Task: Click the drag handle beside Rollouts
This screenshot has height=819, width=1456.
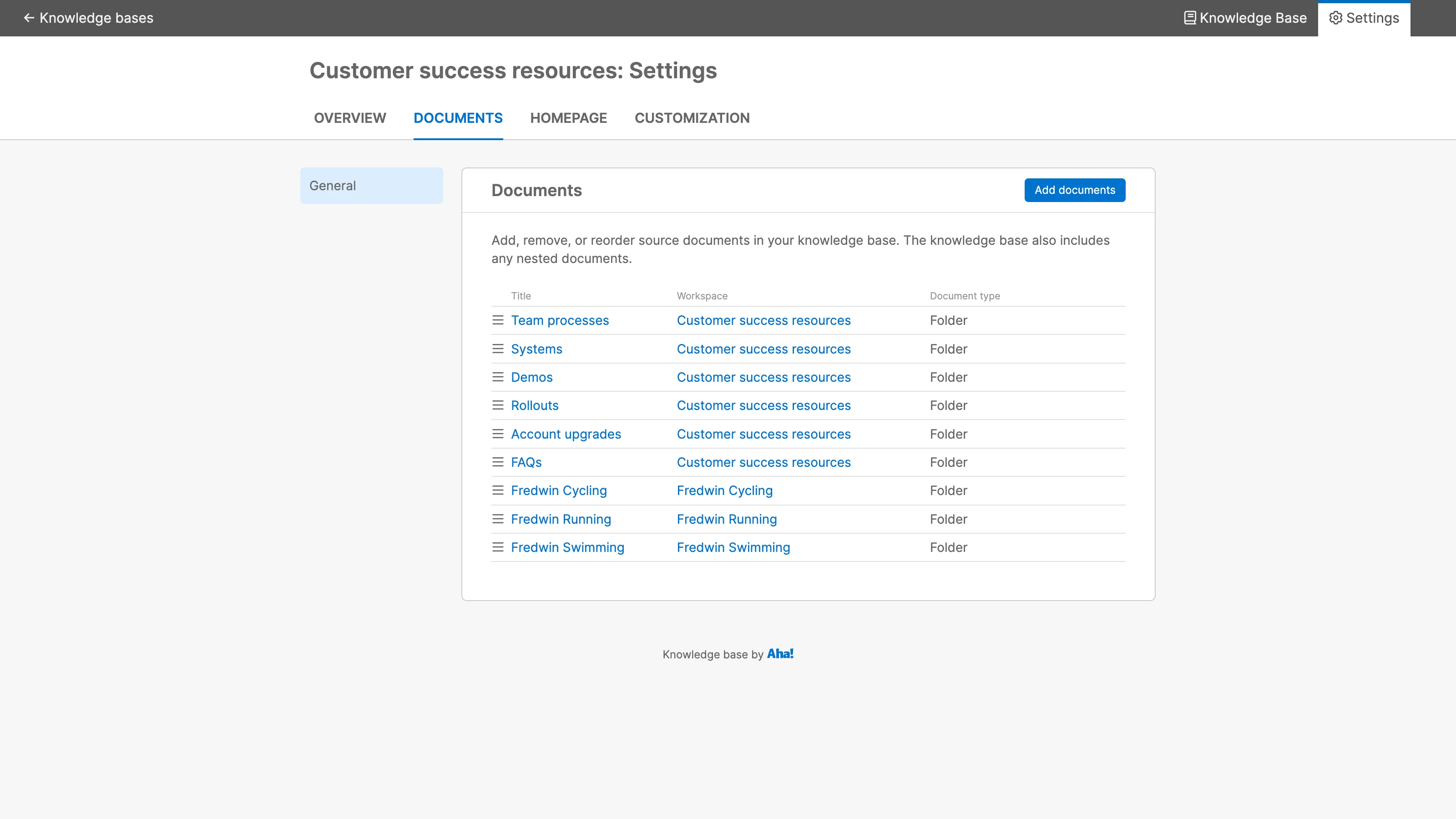Action: pos(497,405)
